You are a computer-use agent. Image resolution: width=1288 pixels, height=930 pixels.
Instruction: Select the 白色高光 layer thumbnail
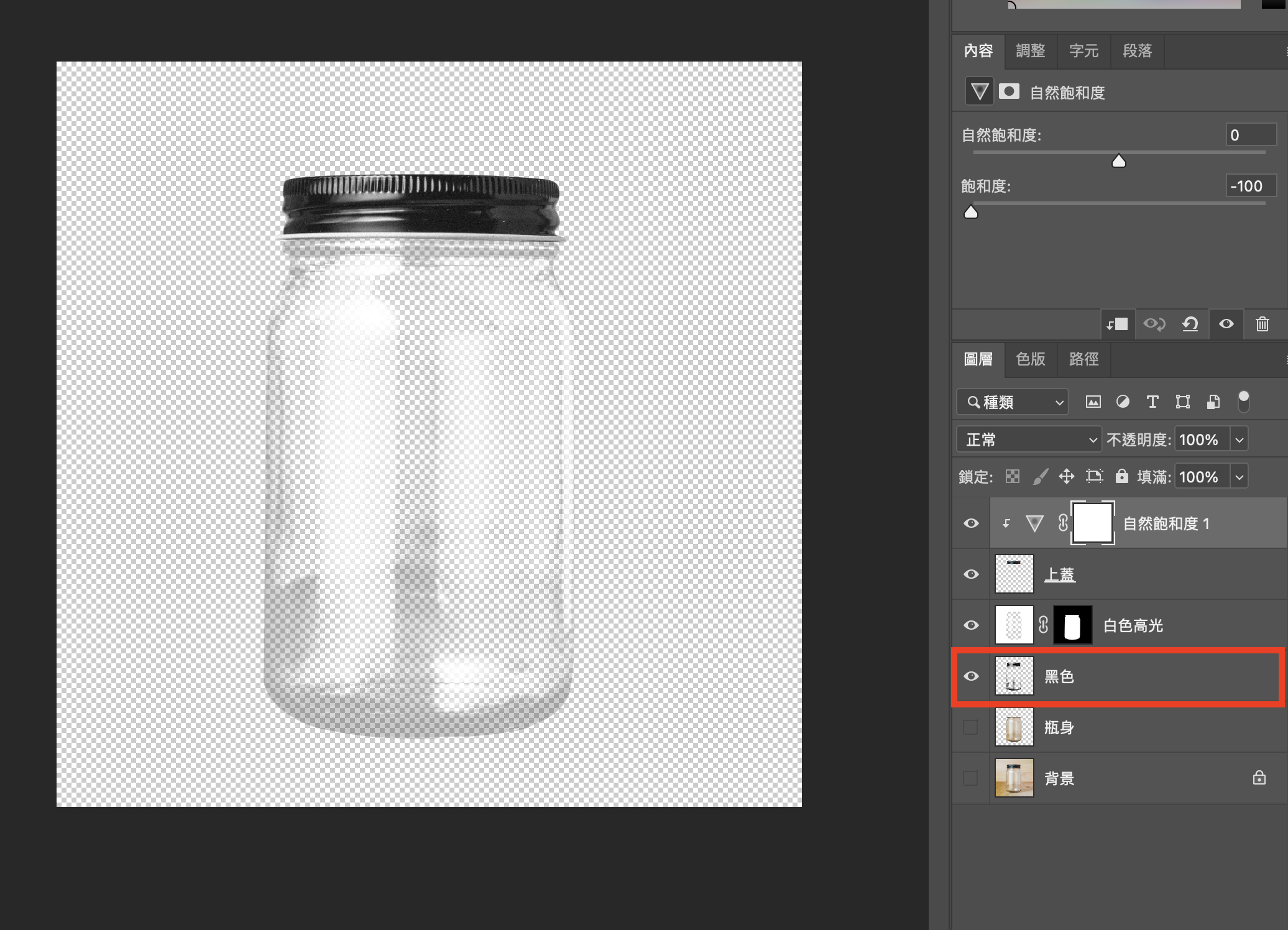click(1014, 625)
